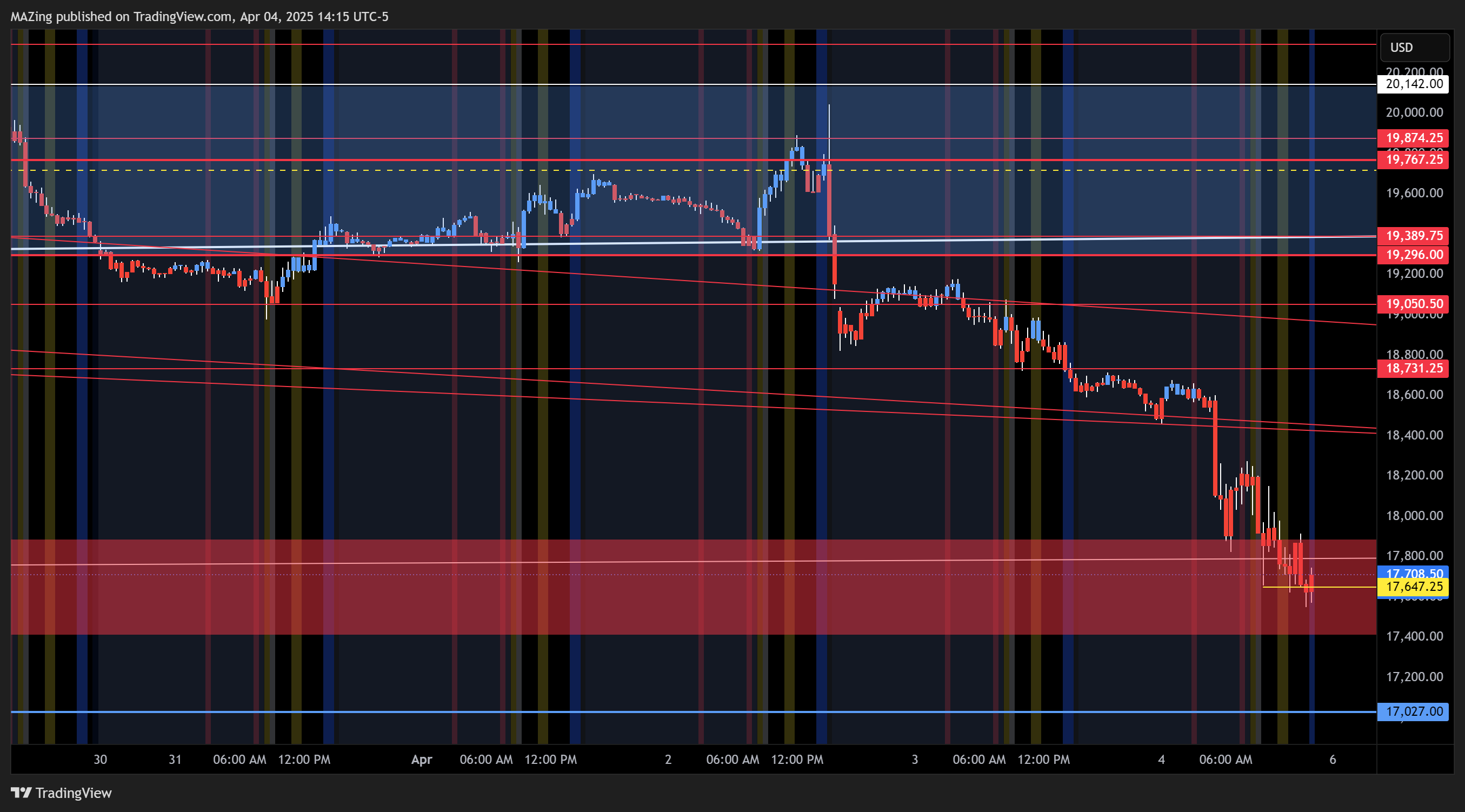Click the date 31 on time axis
The width and height of the screenshot is (1465, 812).
pos(175,760)
